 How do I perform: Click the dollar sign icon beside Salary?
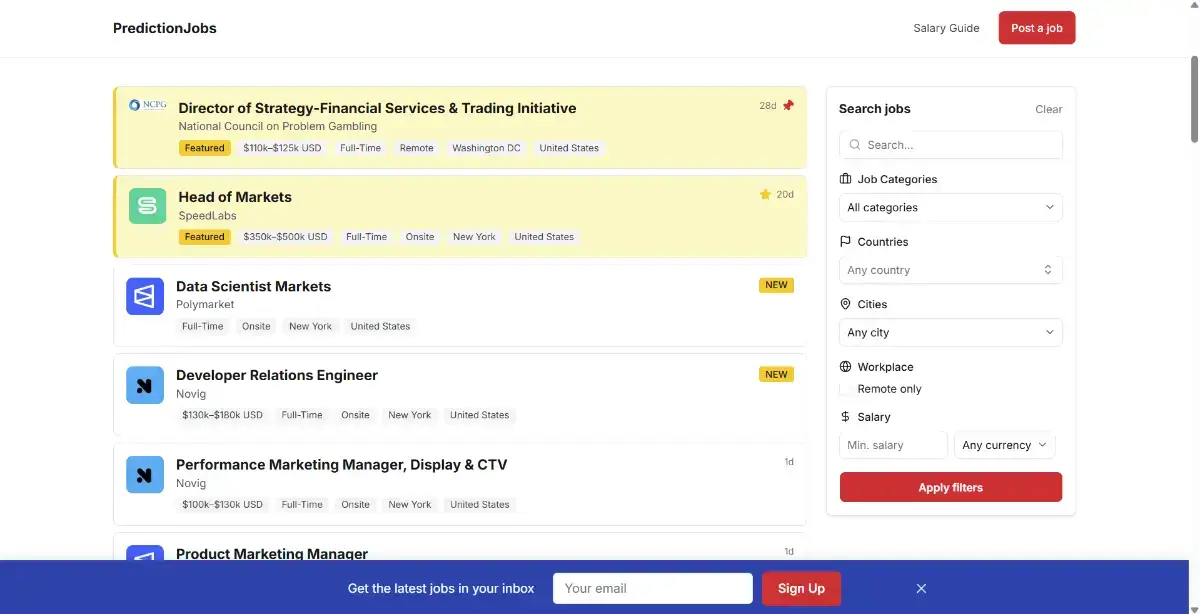coord(846,417)
